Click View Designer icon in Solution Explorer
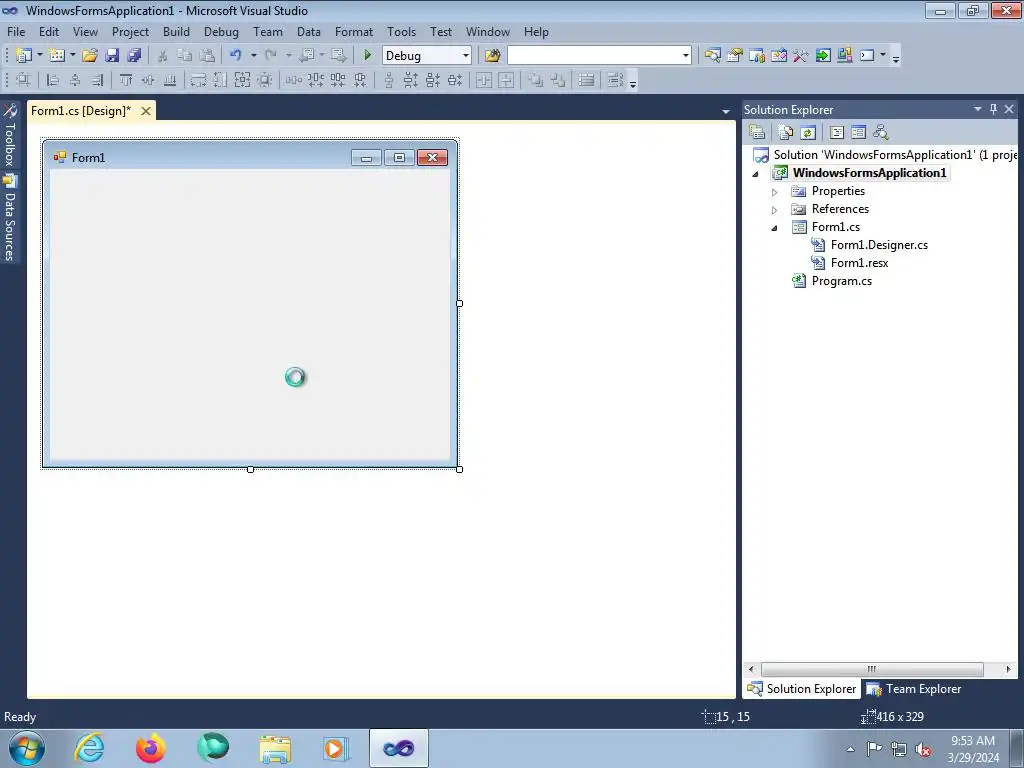 click(x=859, y=133)
